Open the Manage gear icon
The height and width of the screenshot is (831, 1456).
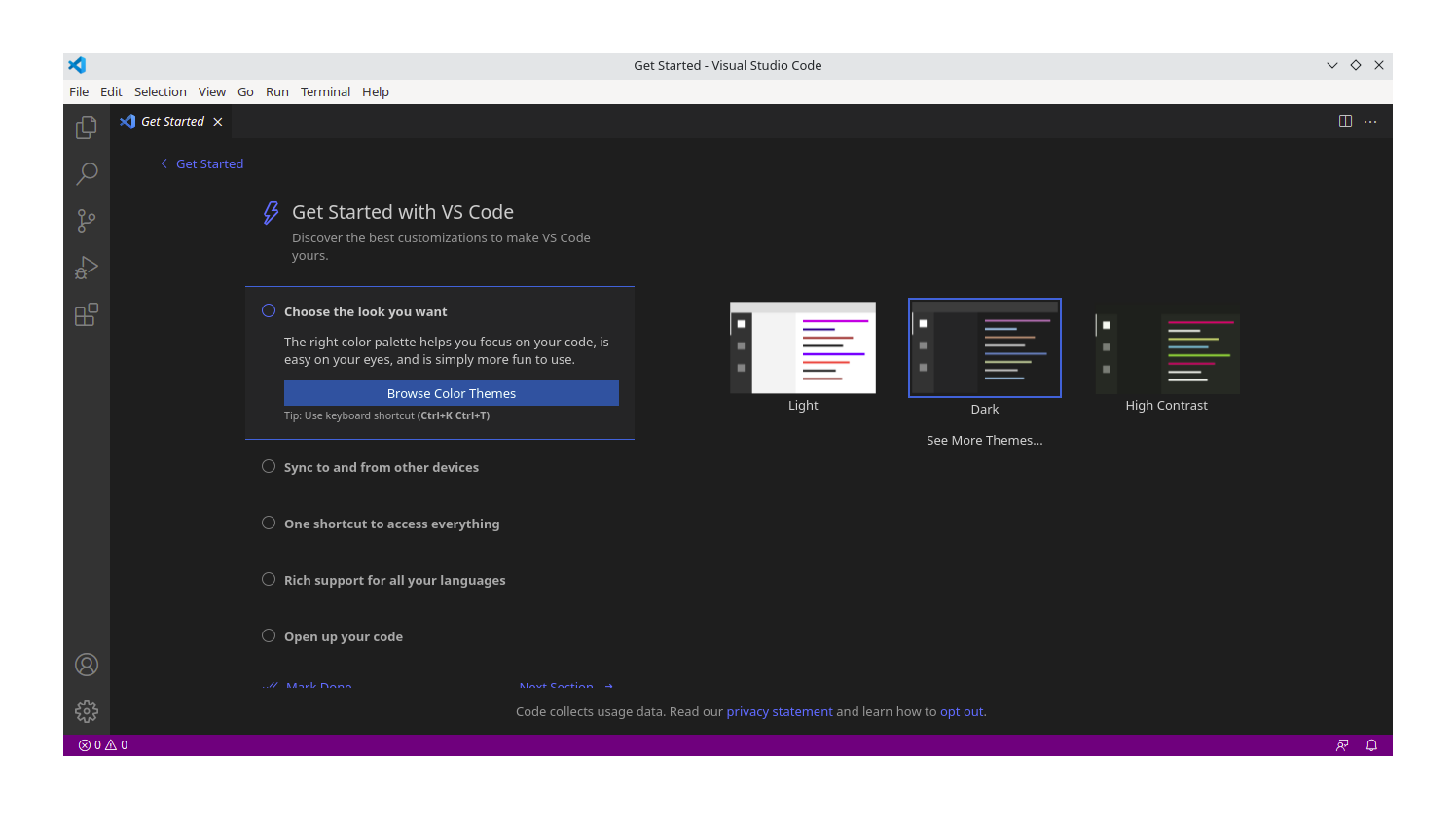click(x=87, y=711)
